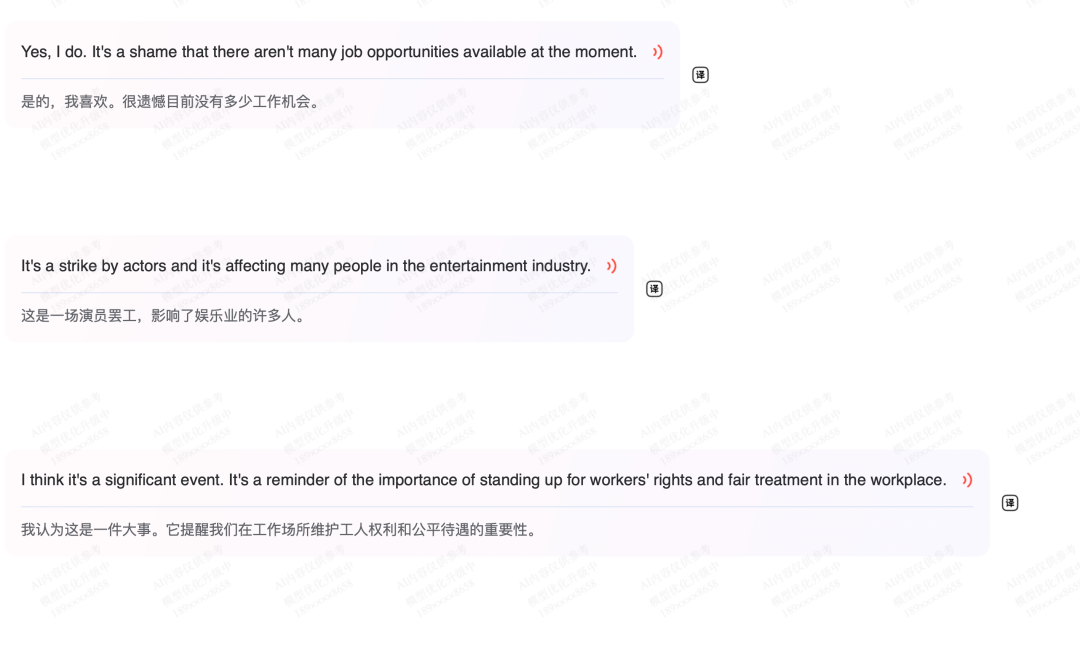Click the word 'workplace' in the third message
Viewport: 1080px width, 652px height.
pyautogui.click(x=907, y=480)
